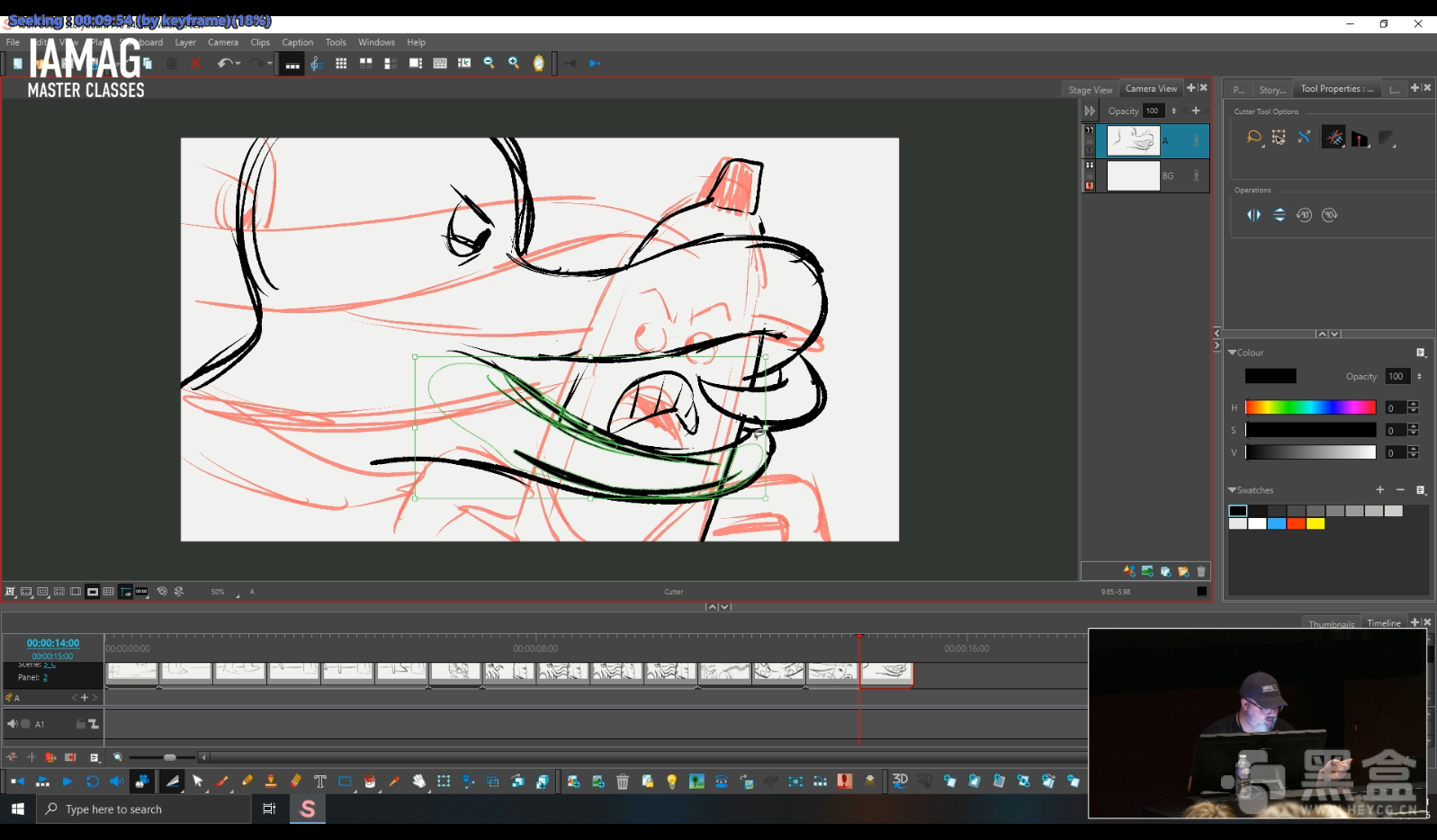This screenshot has height=840, width=1437.
Task: Toggle visibility eyes of BG layer
Action: click(1089, 165)
